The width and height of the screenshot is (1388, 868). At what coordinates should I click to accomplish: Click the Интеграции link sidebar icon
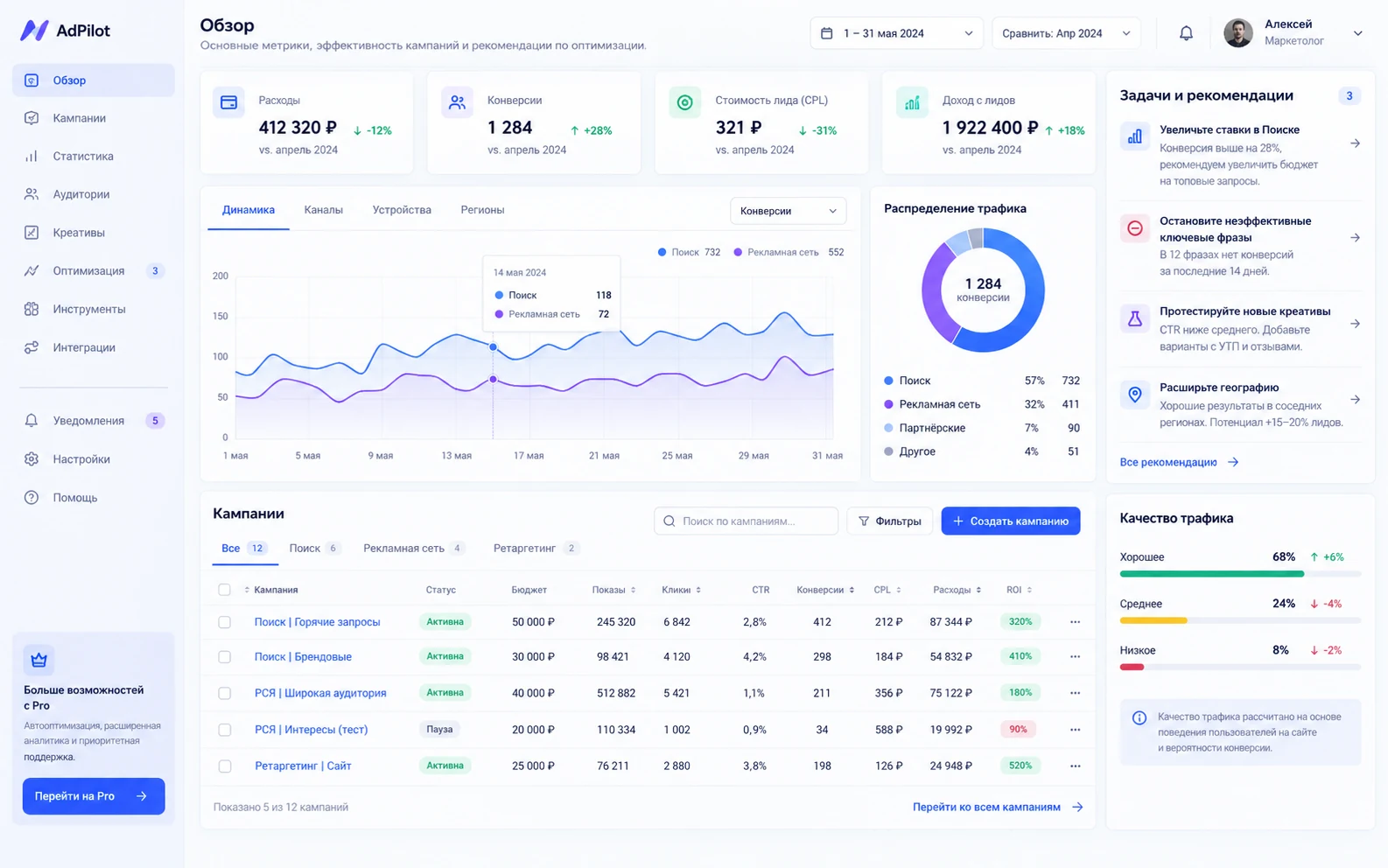pos(32,347)
